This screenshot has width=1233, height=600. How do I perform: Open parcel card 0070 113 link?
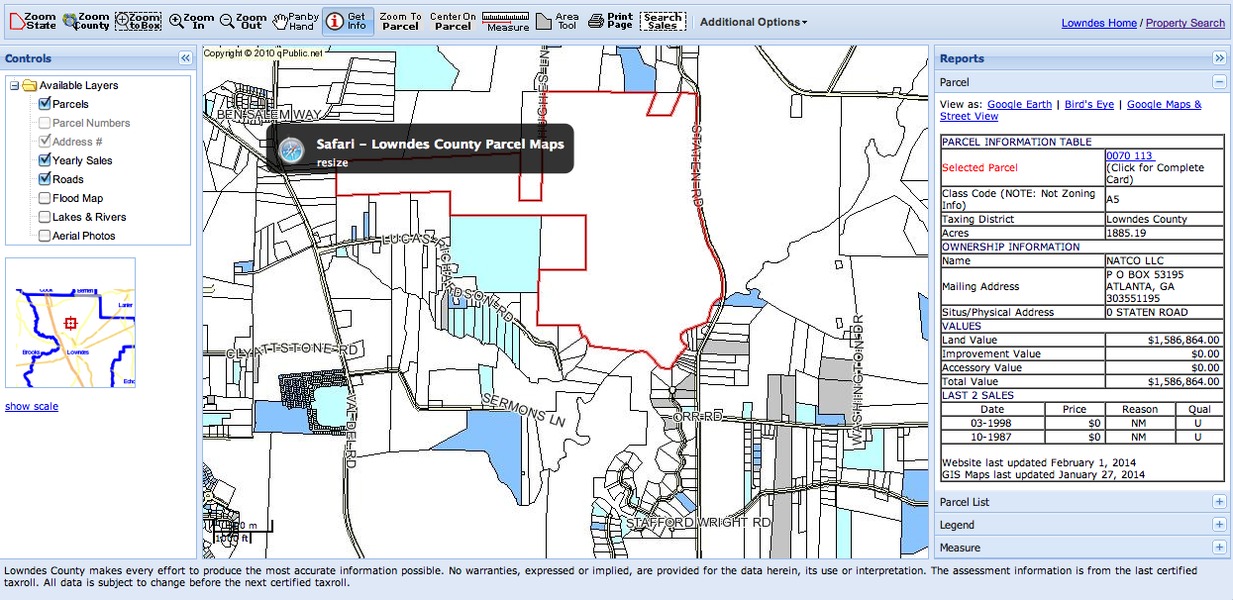point(1129,156)
